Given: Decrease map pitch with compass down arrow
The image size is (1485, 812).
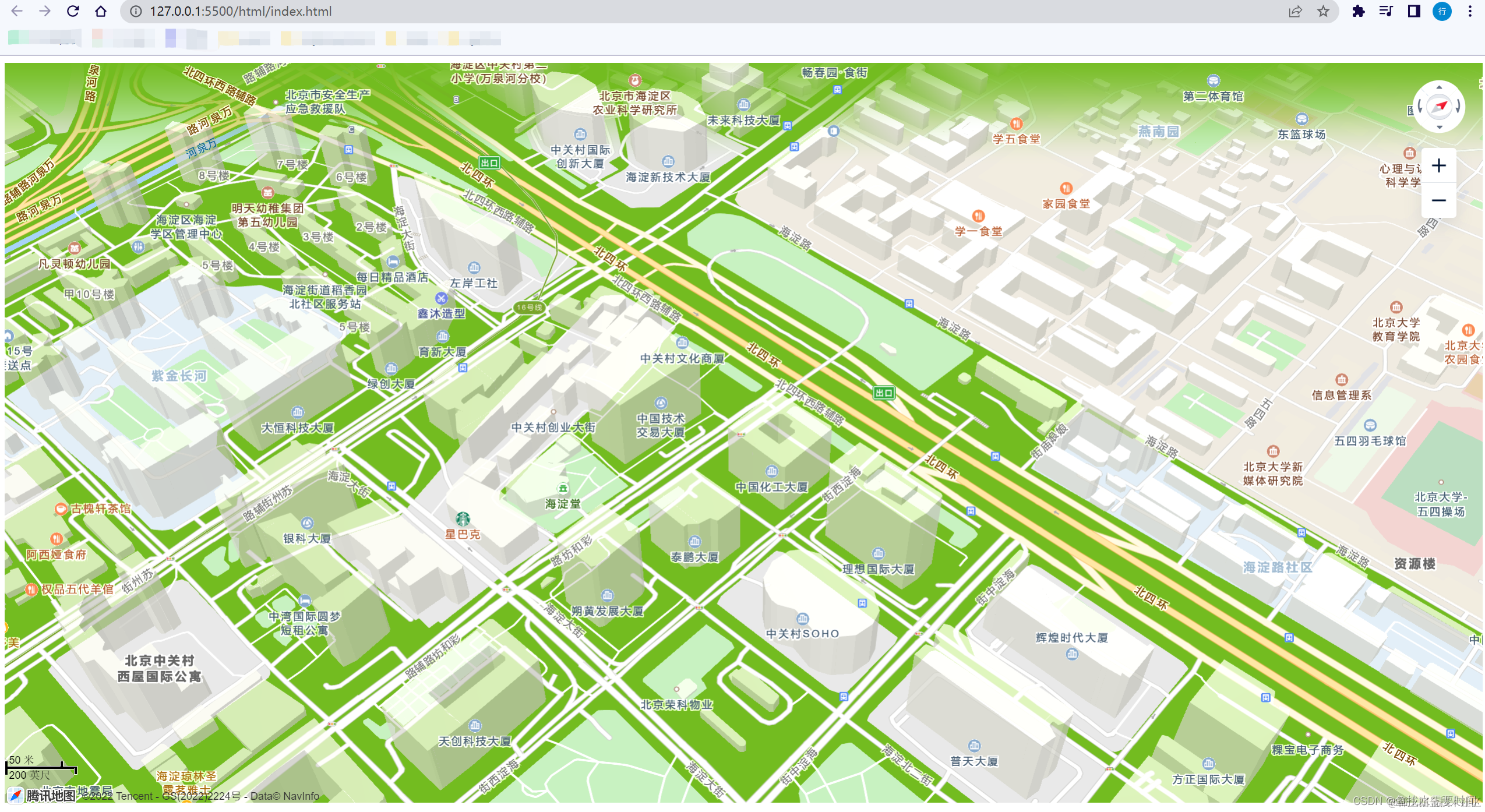Looking at the screenshot, I should pos(1440,126).
